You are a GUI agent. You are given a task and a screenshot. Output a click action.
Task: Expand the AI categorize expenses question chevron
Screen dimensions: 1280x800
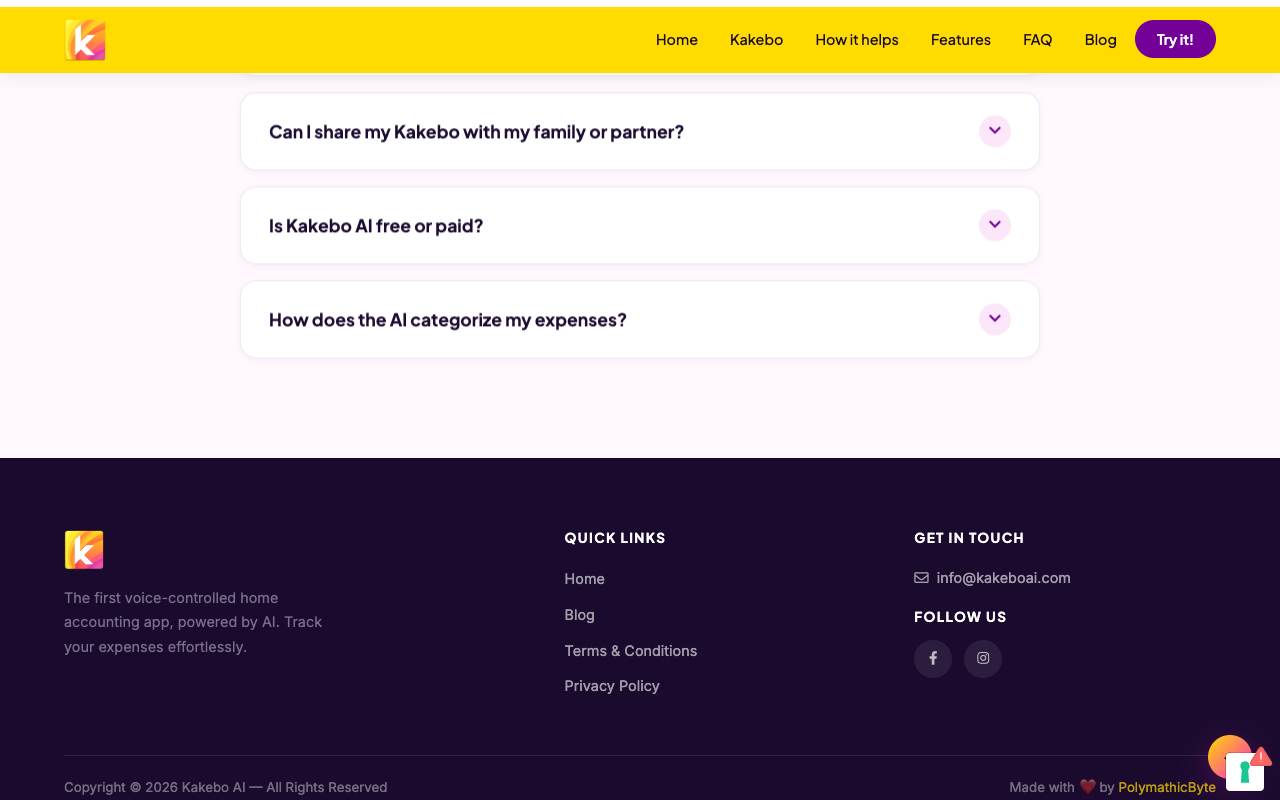[x=995, y=319]
